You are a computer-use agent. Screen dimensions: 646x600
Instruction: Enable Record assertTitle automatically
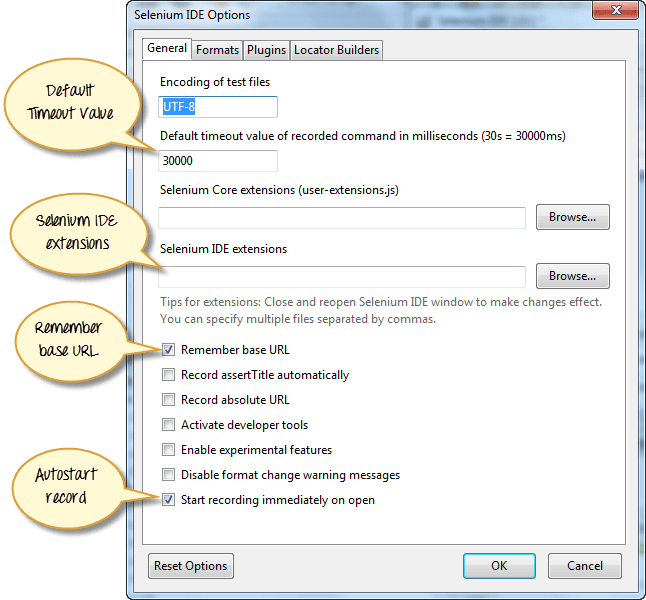click(169, 375)
